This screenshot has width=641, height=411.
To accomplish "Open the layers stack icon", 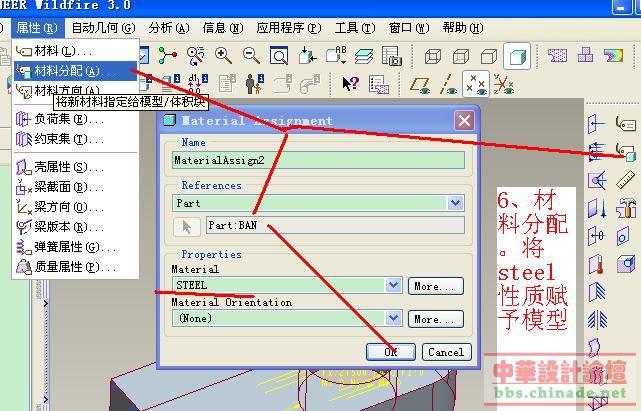I will 363,56.
